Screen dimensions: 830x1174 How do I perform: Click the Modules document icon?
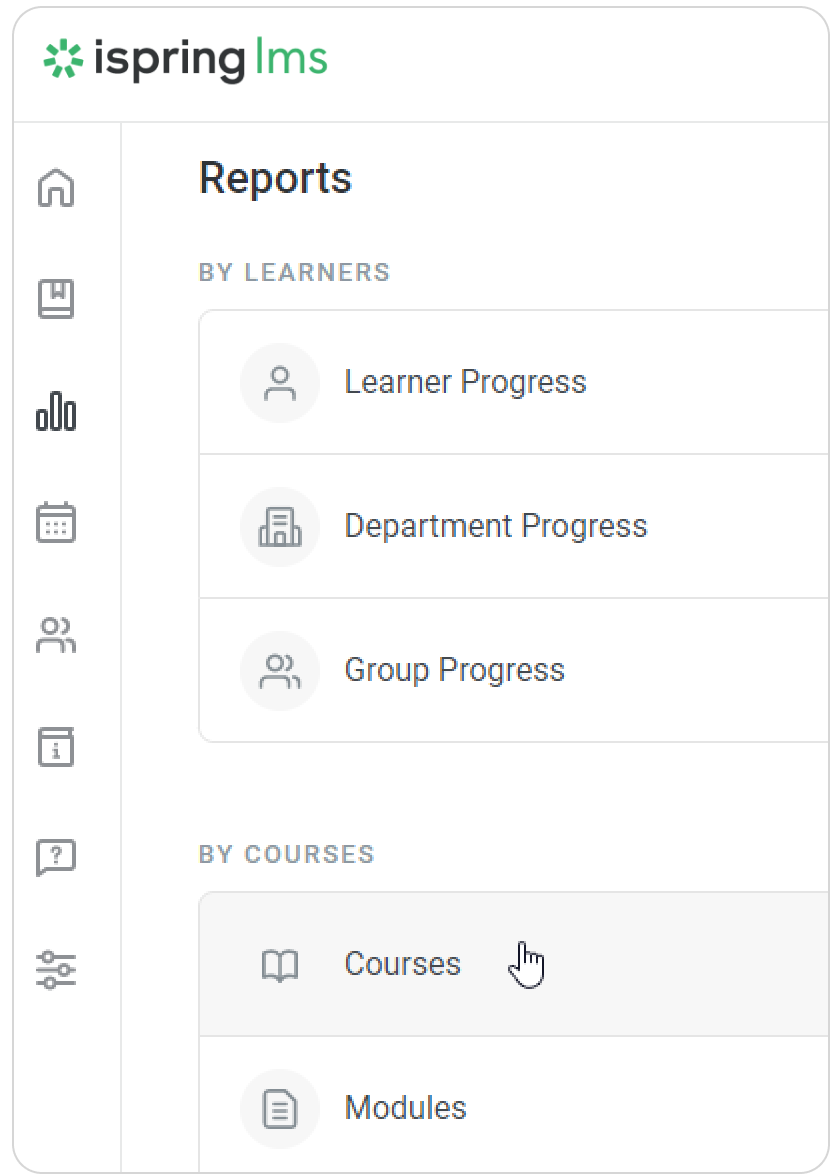point(280,1109)
